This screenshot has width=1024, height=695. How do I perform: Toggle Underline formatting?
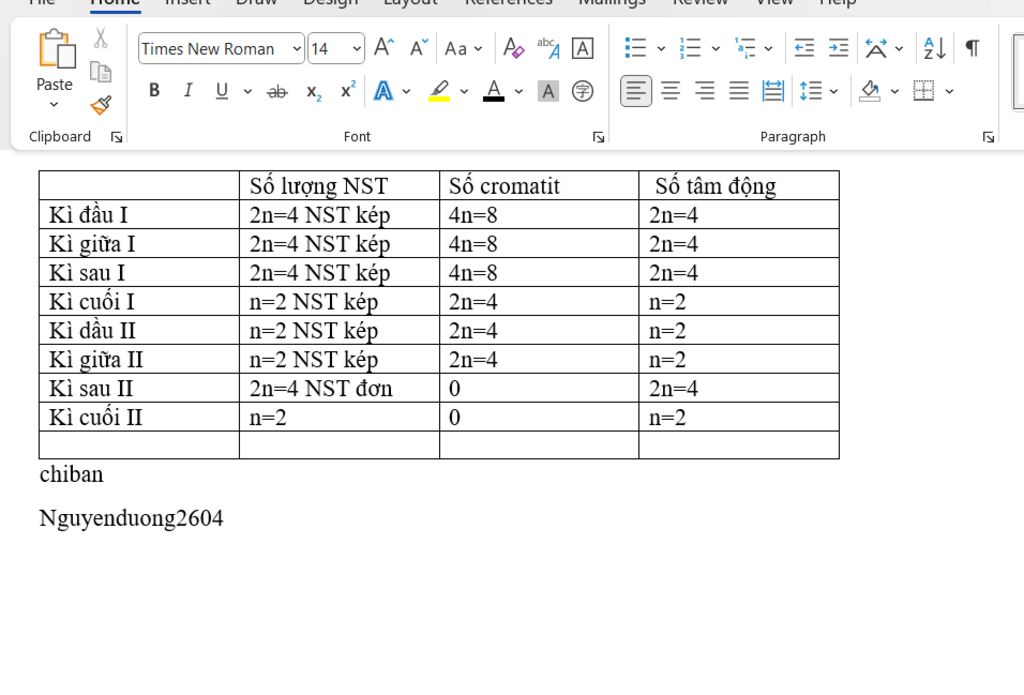(x=222, y=91)
